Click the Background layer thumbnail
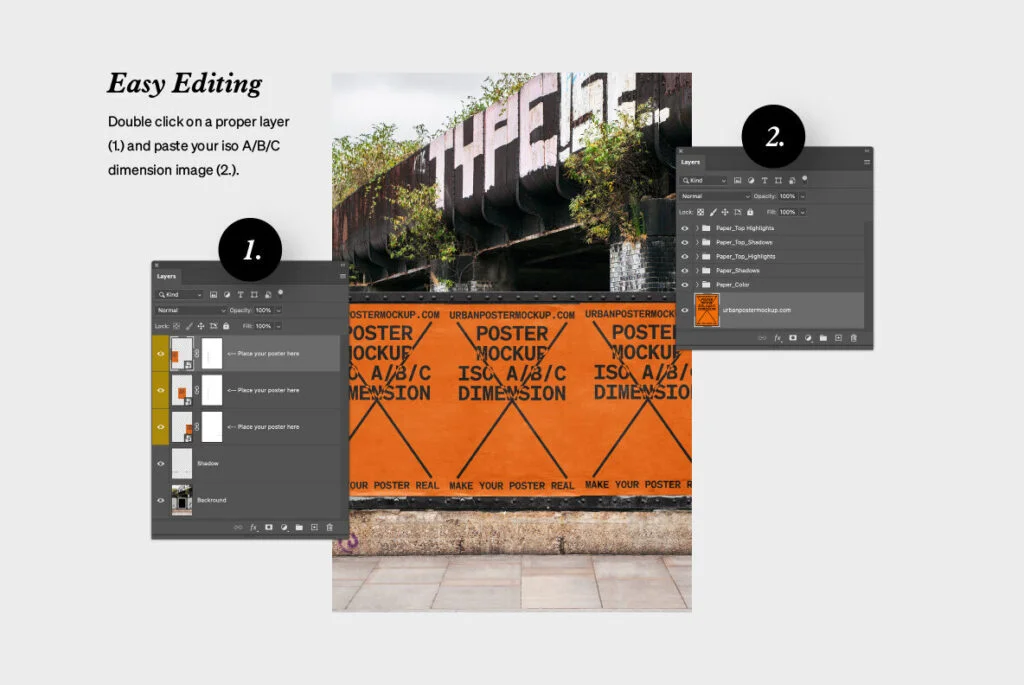This screenshot has height=685, width=1024. click(182, 500)
